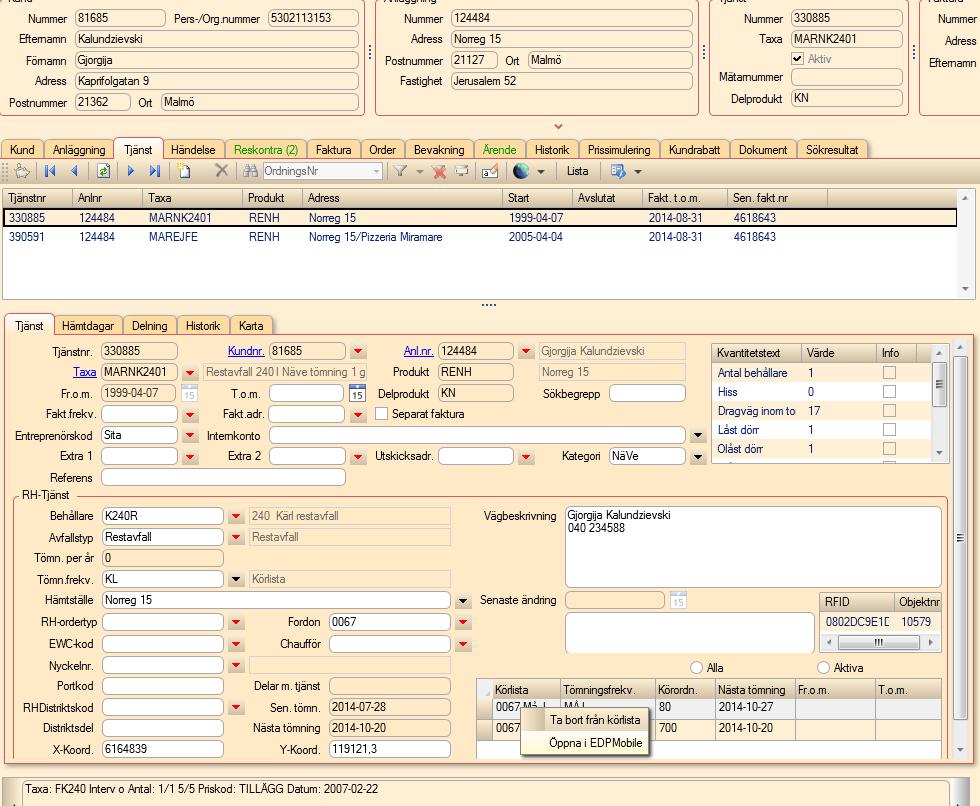This screenshot has height=806, width=980.
Task: Open the Kundnr. lookup dropdown arrow
Action: 358,351
